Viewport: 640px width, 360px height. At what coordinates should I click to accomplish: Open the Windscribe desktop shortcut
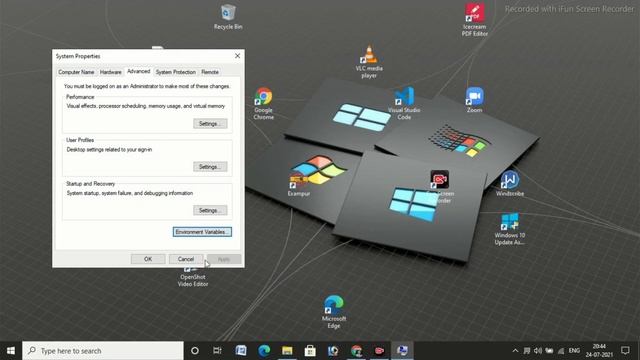click(510, 184)
